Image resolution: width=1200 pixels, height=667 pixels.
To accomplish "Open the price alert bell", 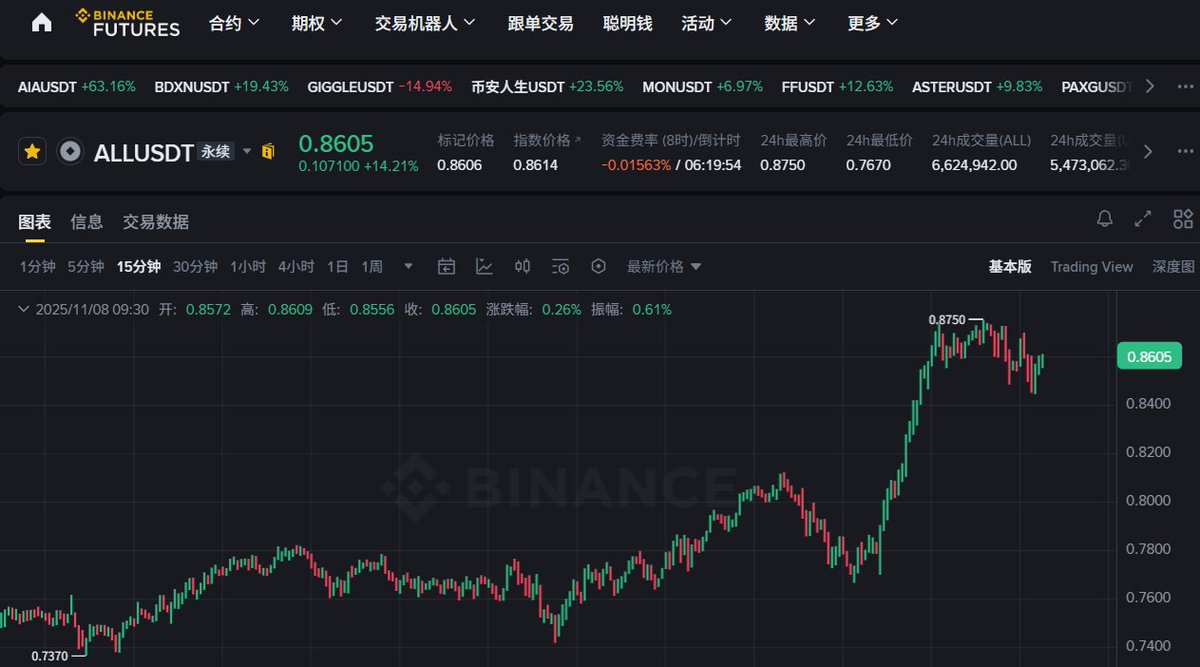I will coord(1105,219).
